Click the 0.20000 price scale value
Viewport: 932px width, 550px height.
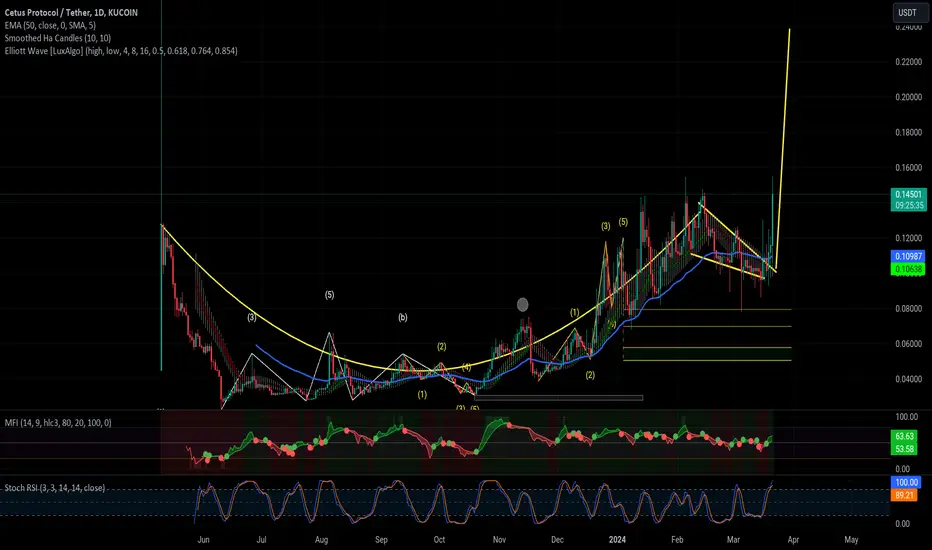pyautogui.click(x=909, y=97)
